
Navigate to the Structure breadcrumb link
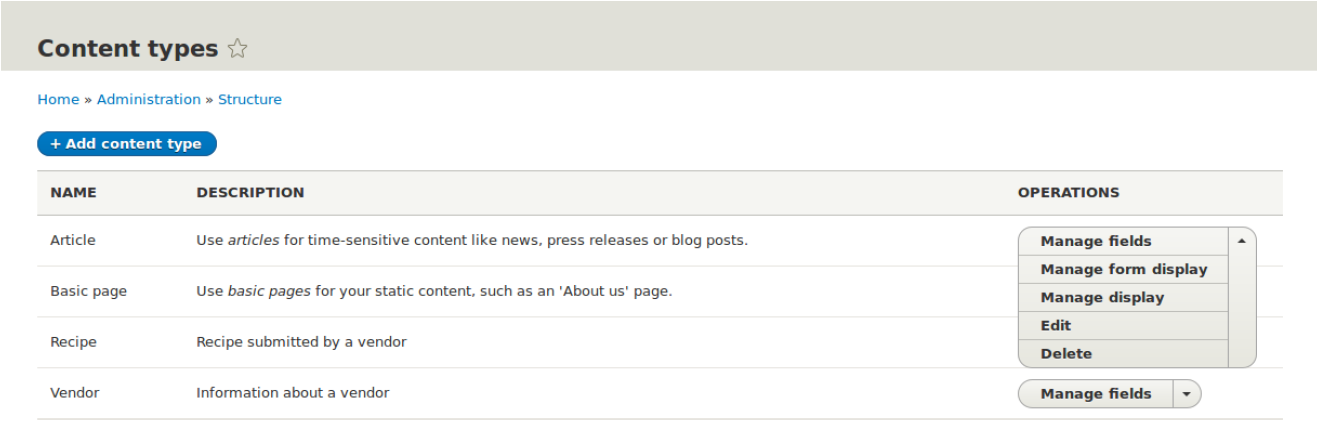point(250,99)
